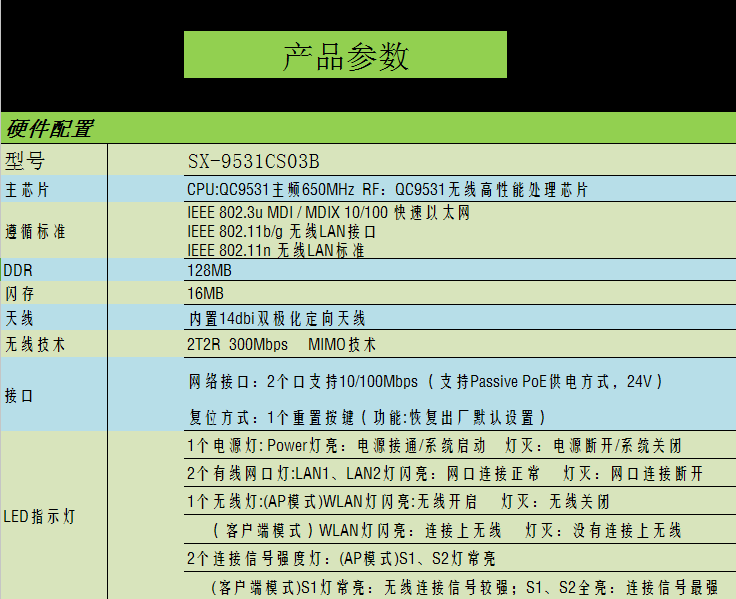736x599 pixels.
Task: Click the LED指示灯 label cell
Action: (x=40, y=517)
